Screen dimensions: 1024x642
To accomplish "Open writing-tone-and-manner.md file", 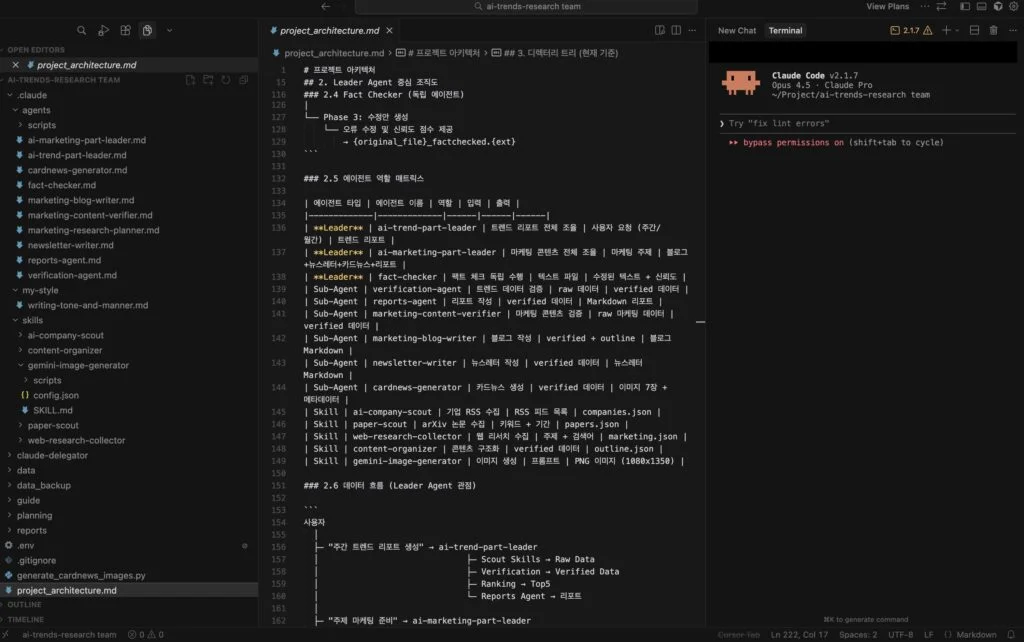I will 88,306.
